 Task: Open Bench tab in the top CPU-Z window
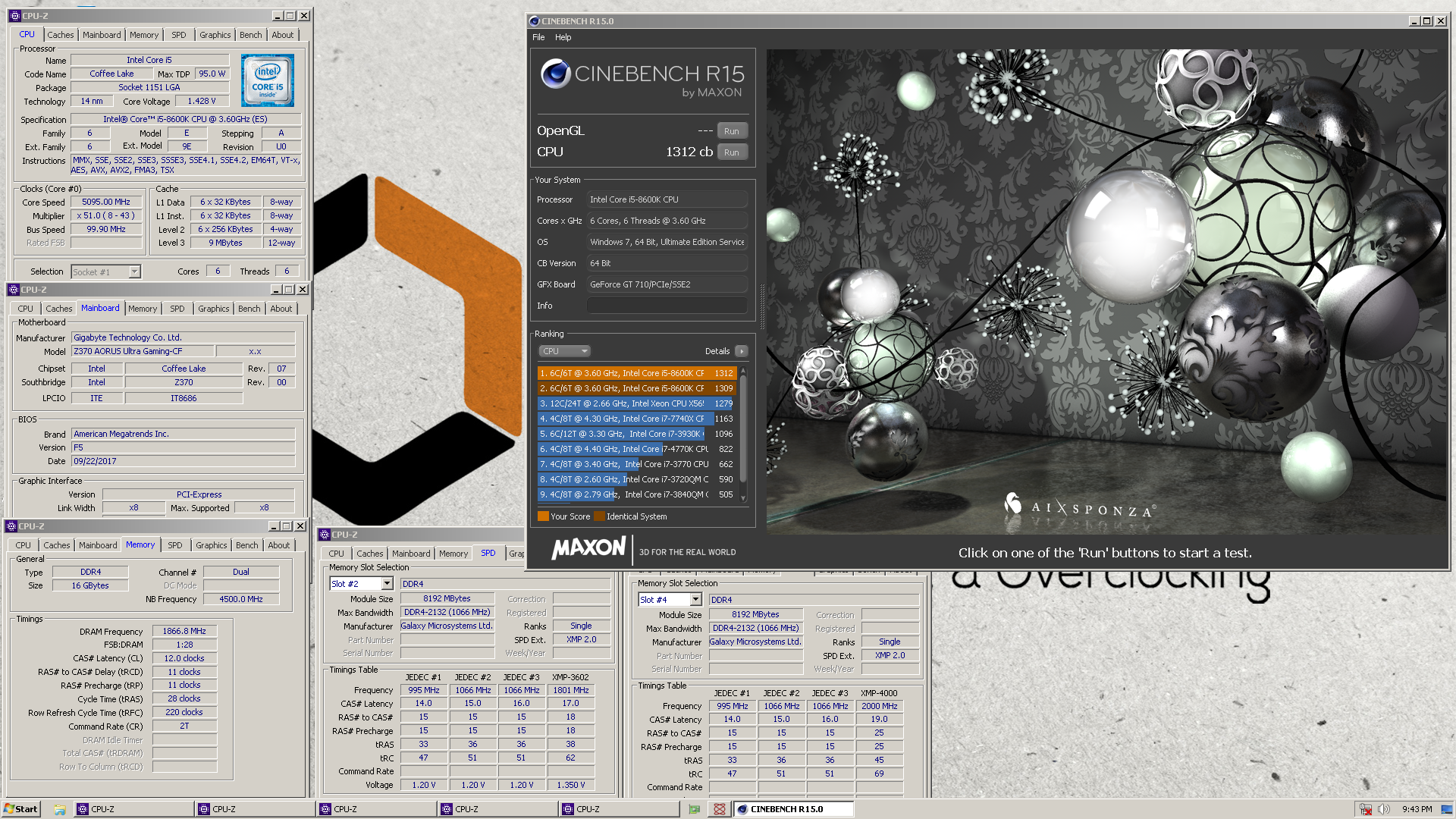click(x=250, y=35)
